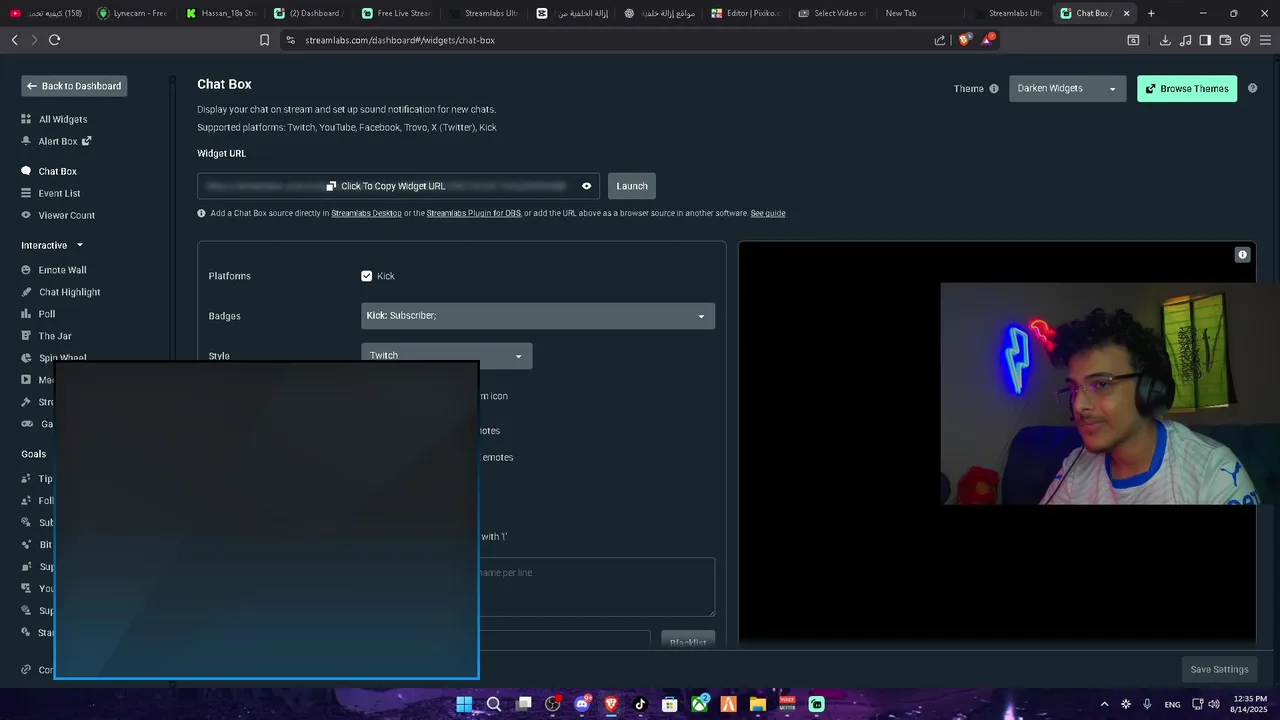Viewport: 1280px width, 720px height.
Task: Click the help question mark icon
Action: coord(1252,88)
